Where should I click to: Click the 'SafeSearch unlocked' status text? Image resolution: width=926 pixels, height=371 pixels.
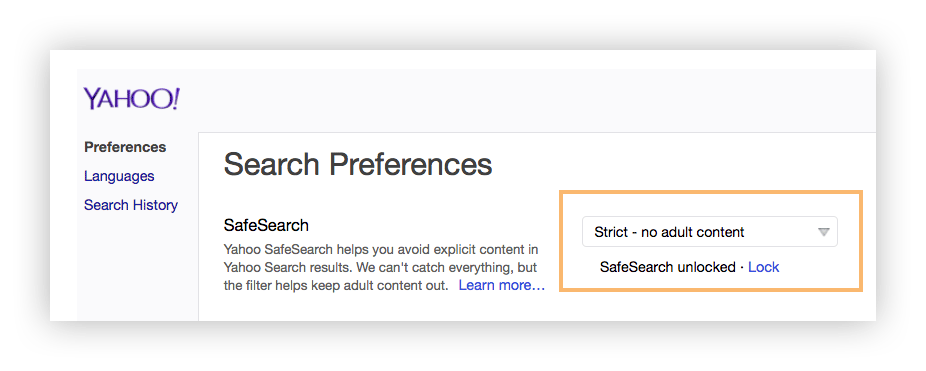(667, 267)
